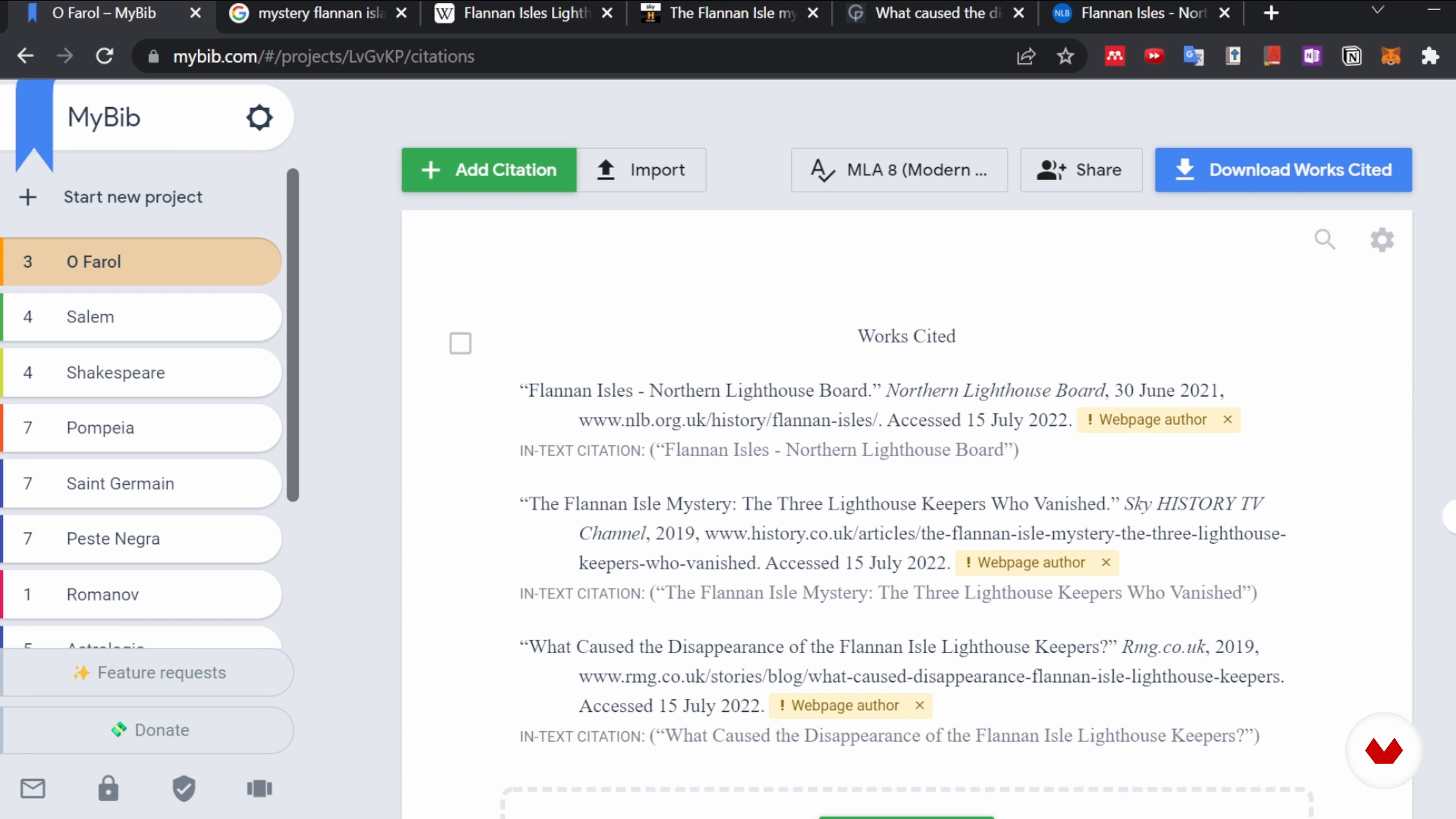Click the MyBib bookmark logo
Screen dimensions: 1456x819
tap(34, 126)
